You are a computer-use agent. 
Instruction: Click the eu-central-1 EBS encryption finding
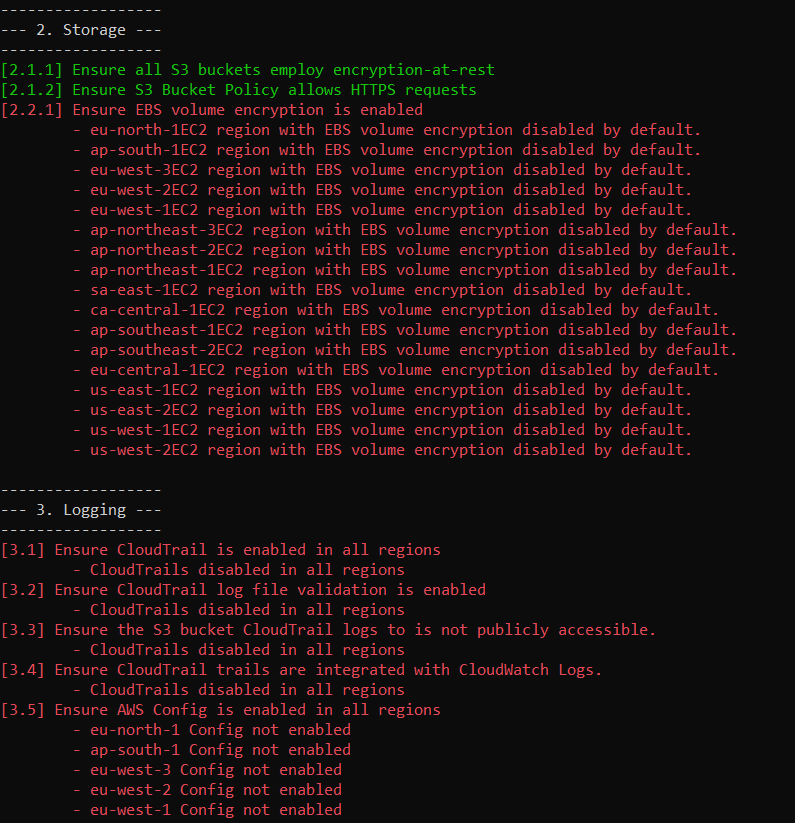click(396, 370)
